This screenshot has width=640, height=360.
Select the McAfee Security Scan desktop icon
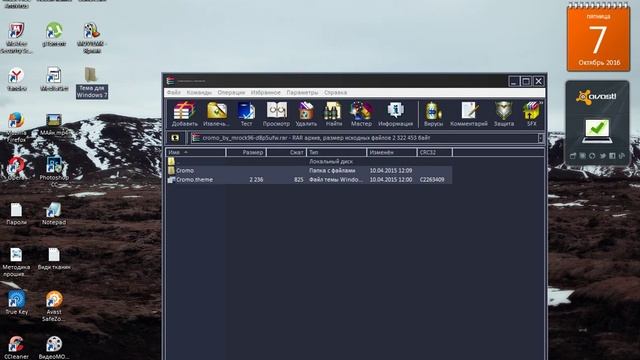pyautogui.click(x=16, y=38)
